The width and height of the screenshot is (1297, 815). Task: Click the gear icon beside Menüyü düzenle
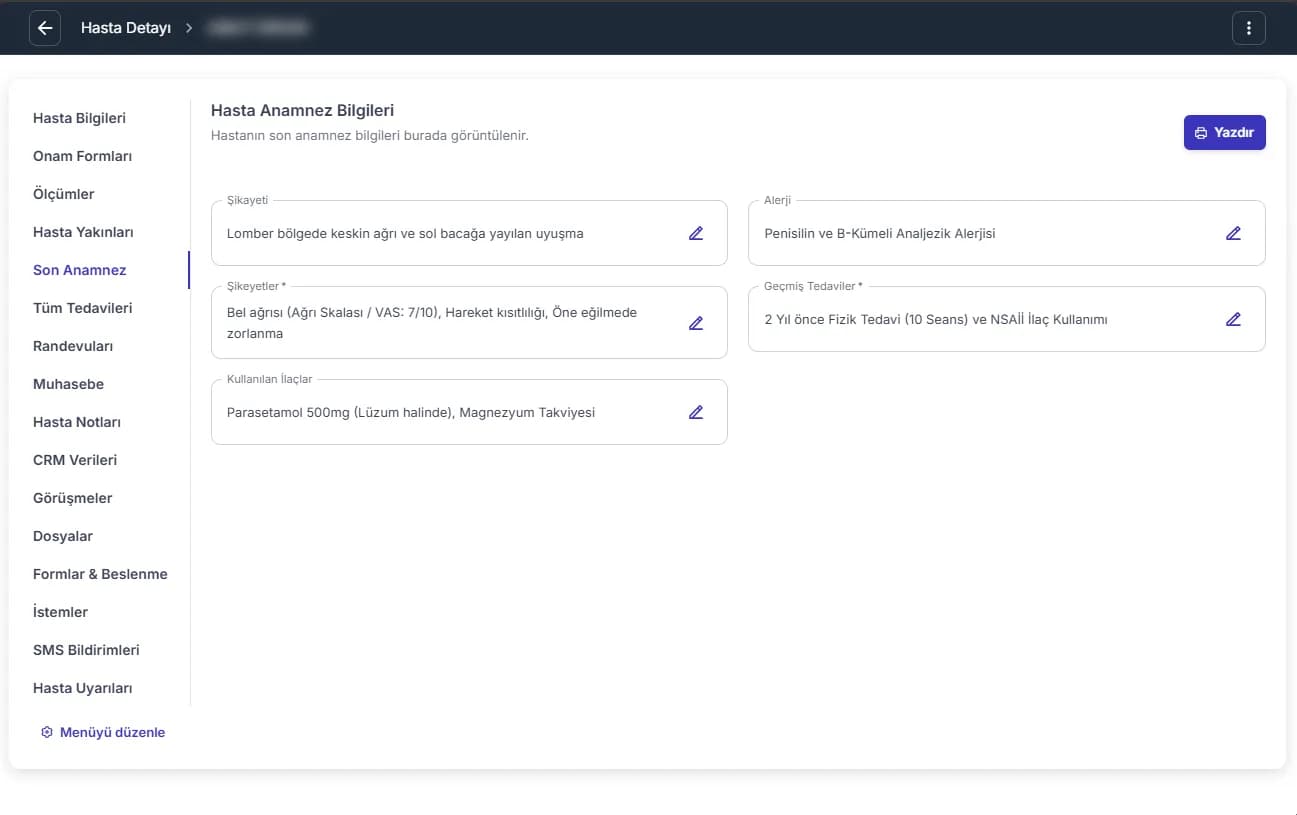[46, 732]
